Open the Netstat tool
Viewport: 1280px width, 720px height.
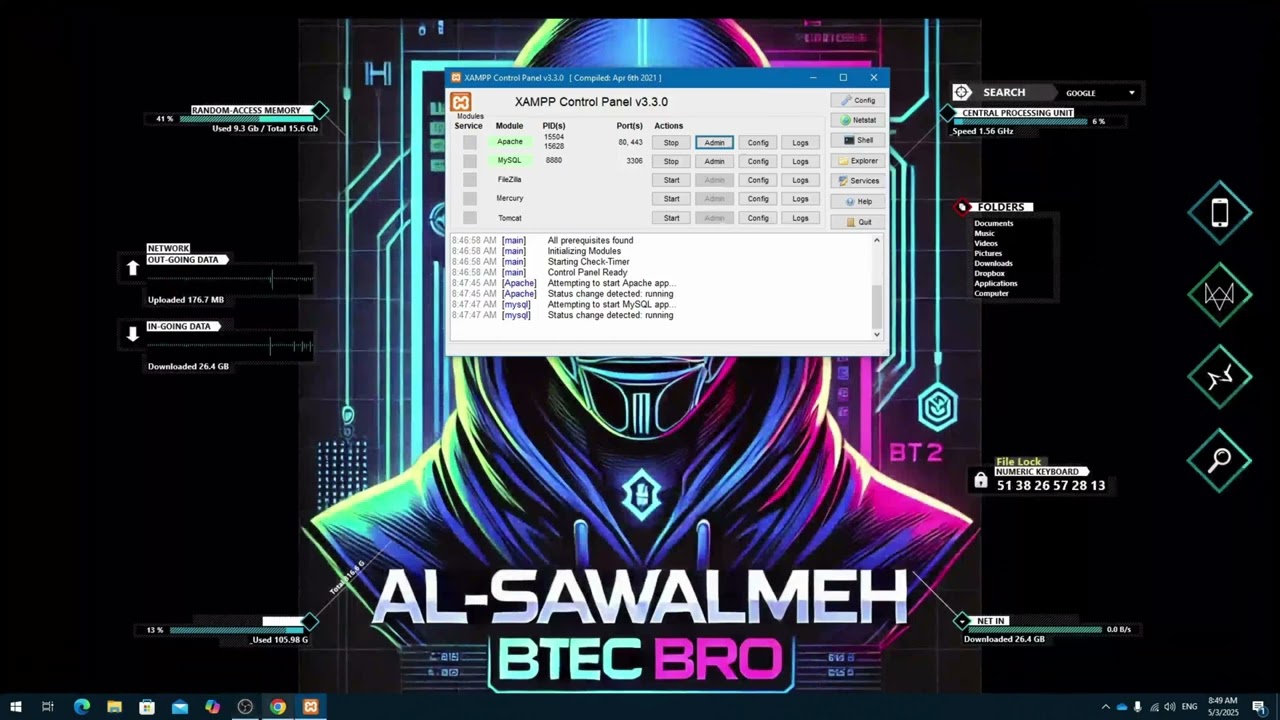tap(858, 120)
